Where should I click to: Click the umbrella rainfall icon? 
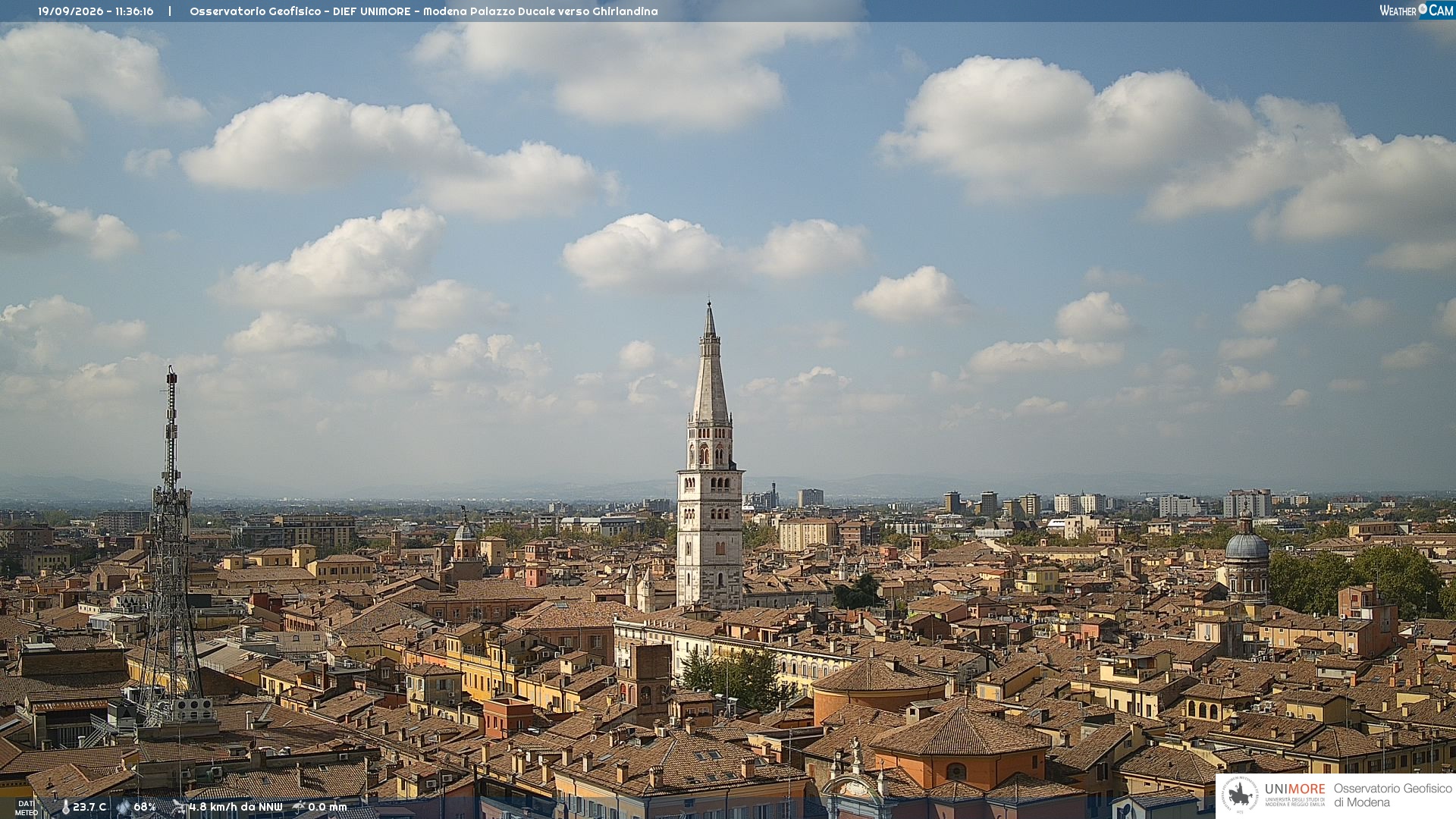(299, 808)
